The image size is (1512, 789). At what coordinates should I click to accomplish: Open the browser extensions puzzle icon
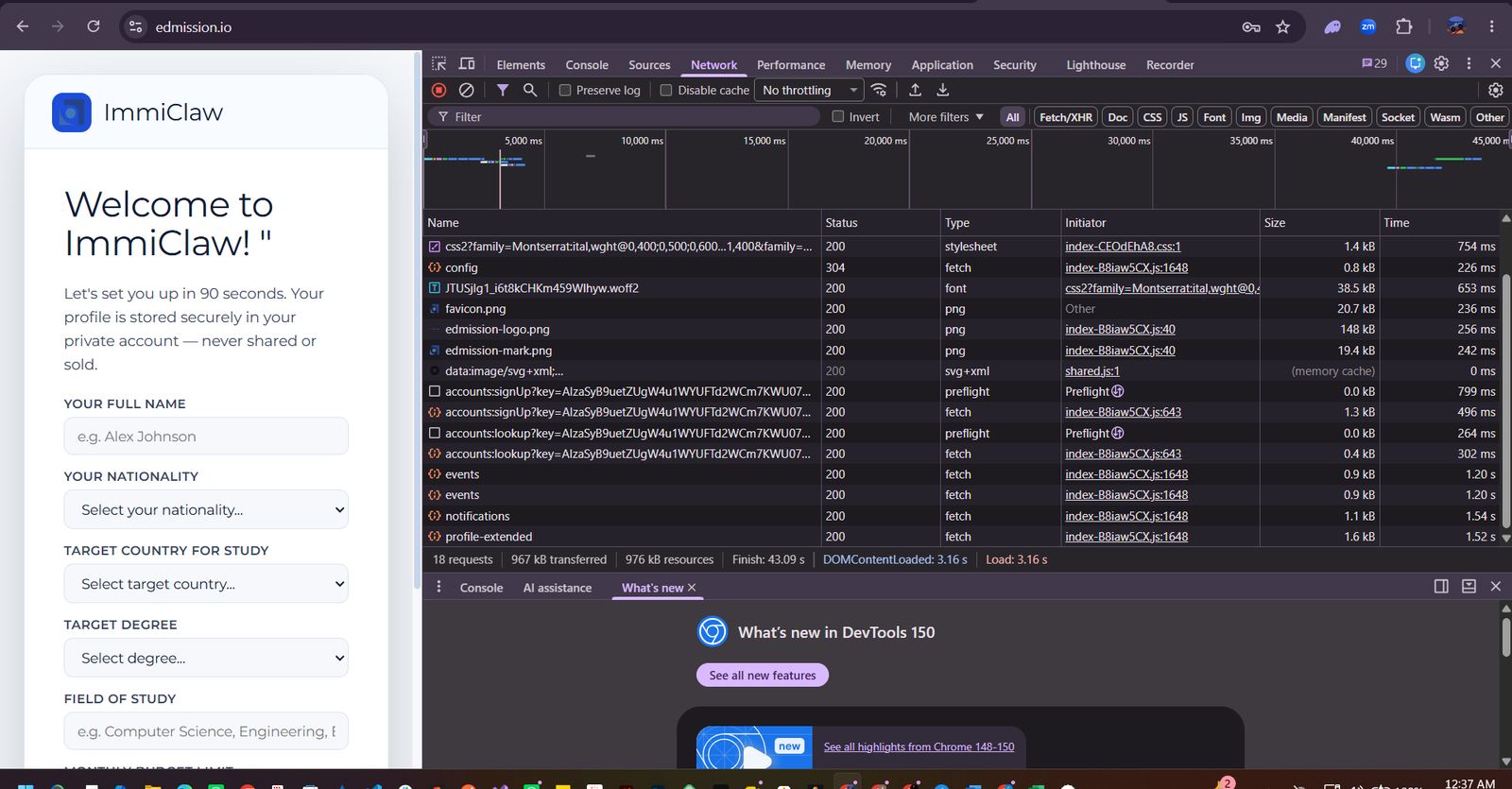click(x=1404, y=26)
